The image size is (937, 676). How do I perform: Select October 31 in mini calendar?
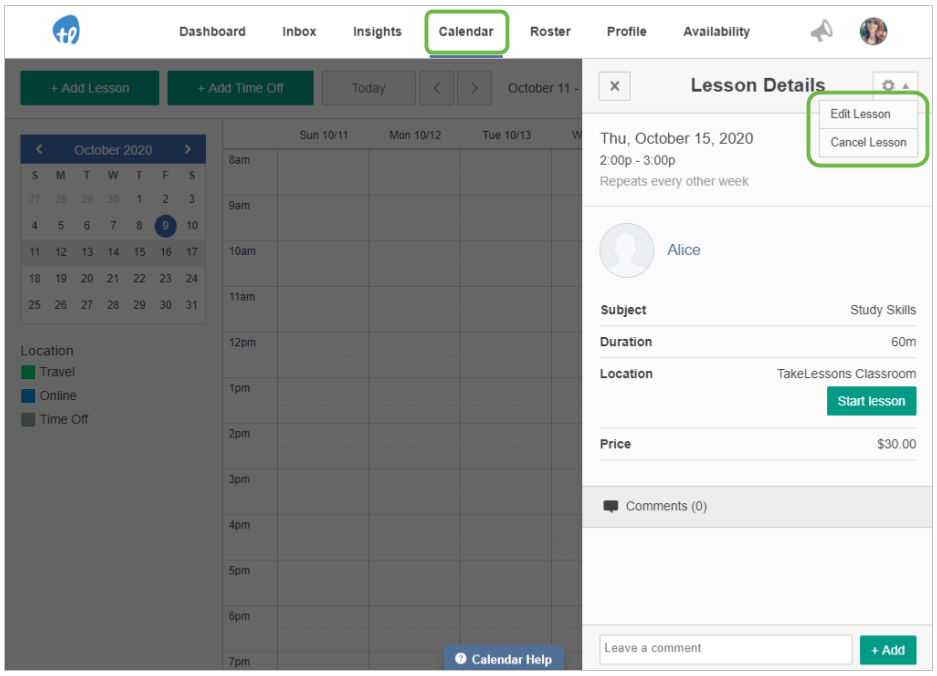click(191, 305)
